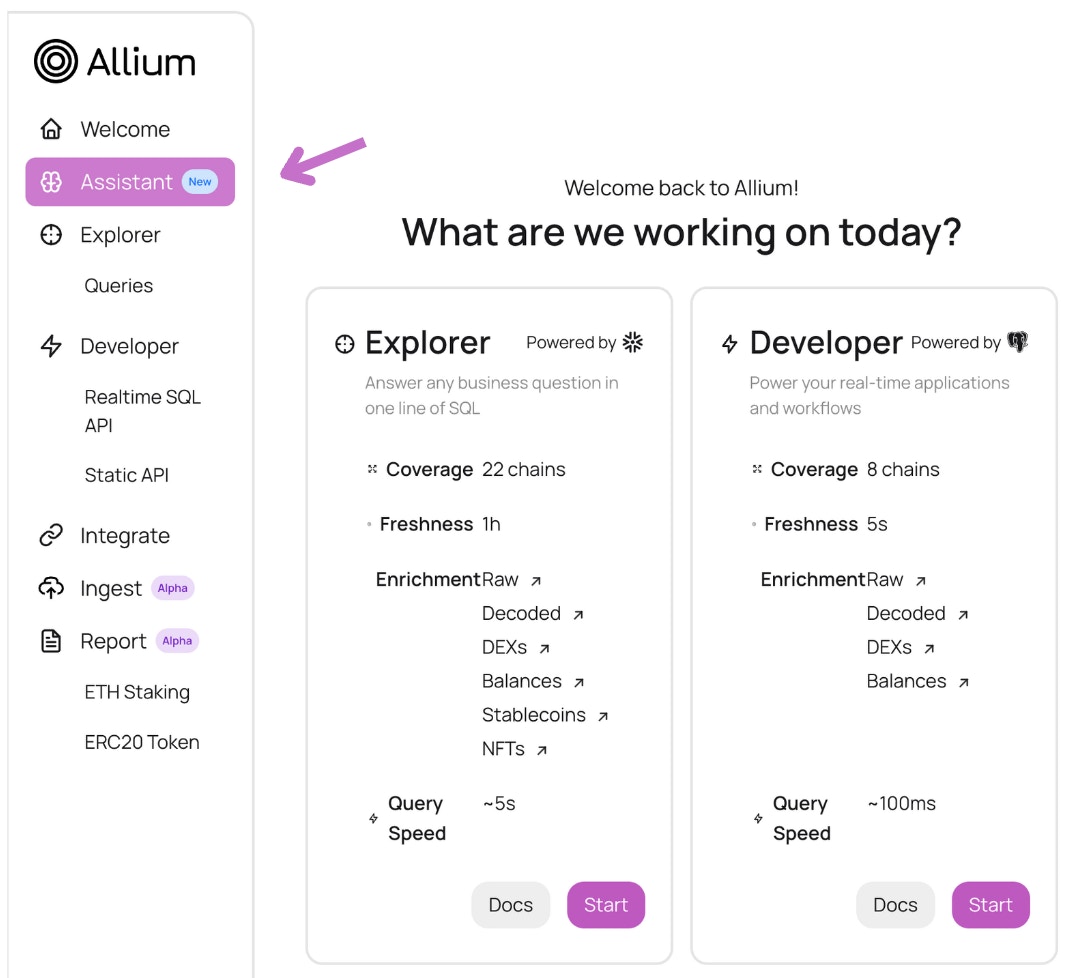Click the Assistant brain icon
This screenshot has height=978, width=1068.
pos(51,182)
